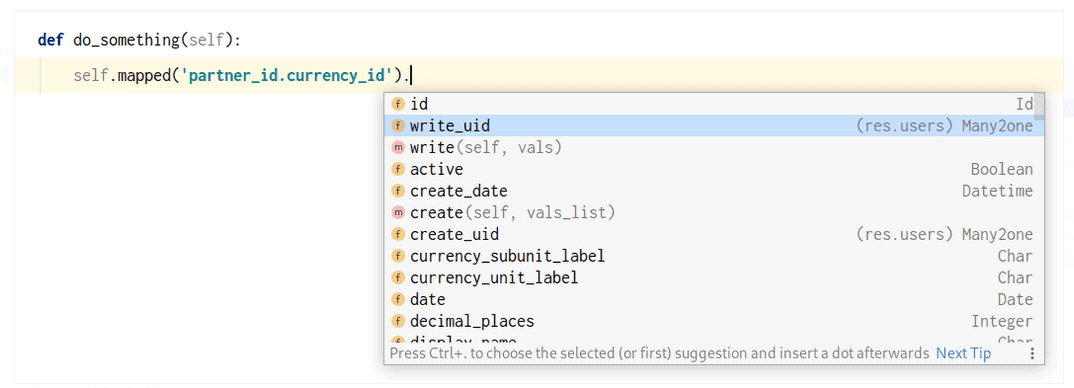
Task: Select the id completion suggestion
Action: (714, 104)
